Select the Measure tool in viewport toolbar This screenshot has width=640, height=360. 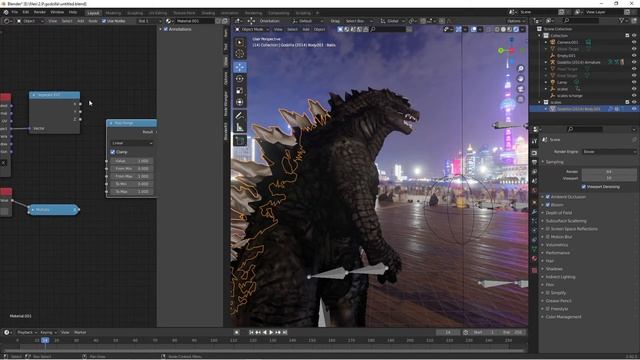coord(240,127)
